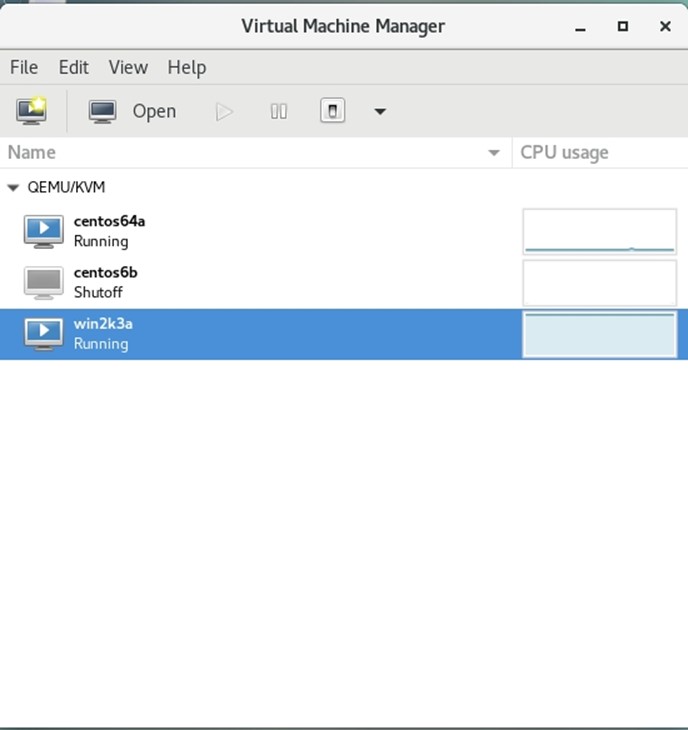Open the Edit menu
Screen dimensions: 688x730
pos(74,68)
